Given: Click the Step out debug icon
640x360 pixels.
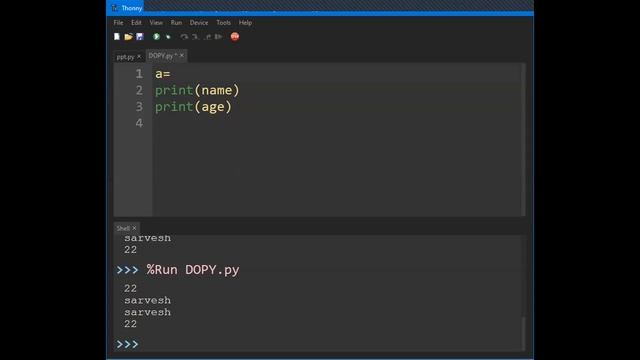Looking at the screenshot, I should pyautogui.click(x=207, y=37).
